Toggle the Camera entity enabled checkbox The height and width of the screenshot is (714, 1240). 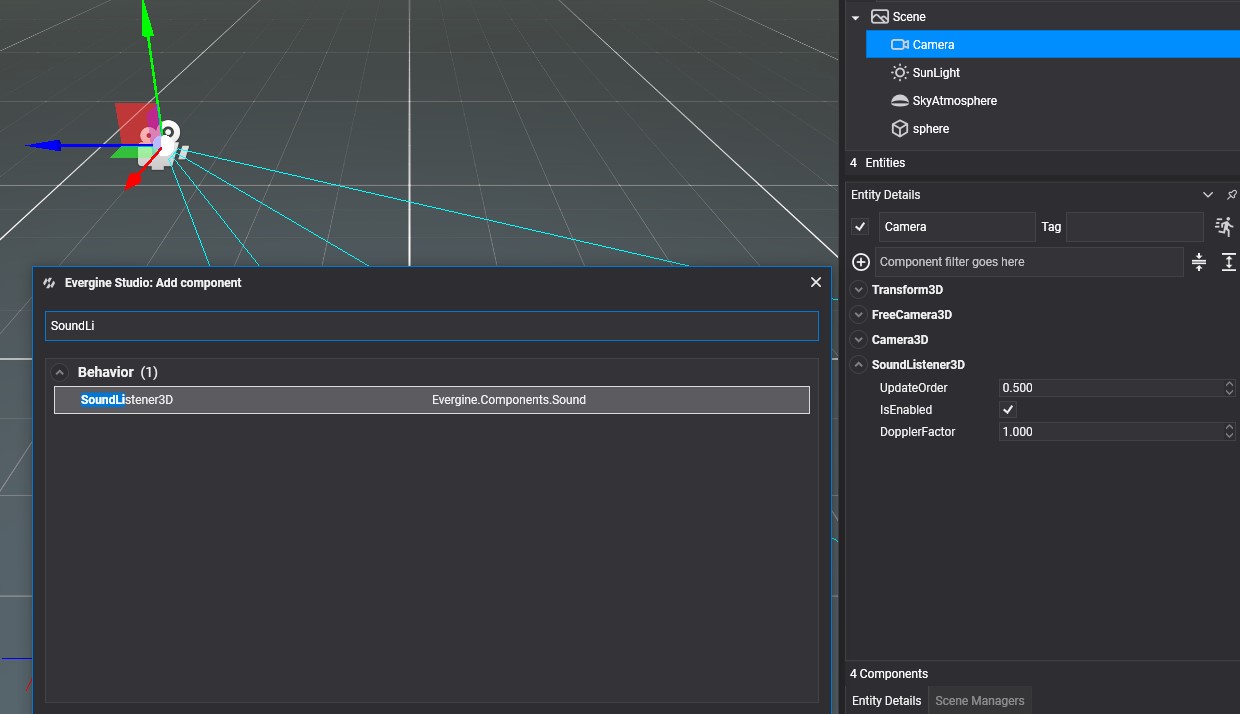pos(860,227)
